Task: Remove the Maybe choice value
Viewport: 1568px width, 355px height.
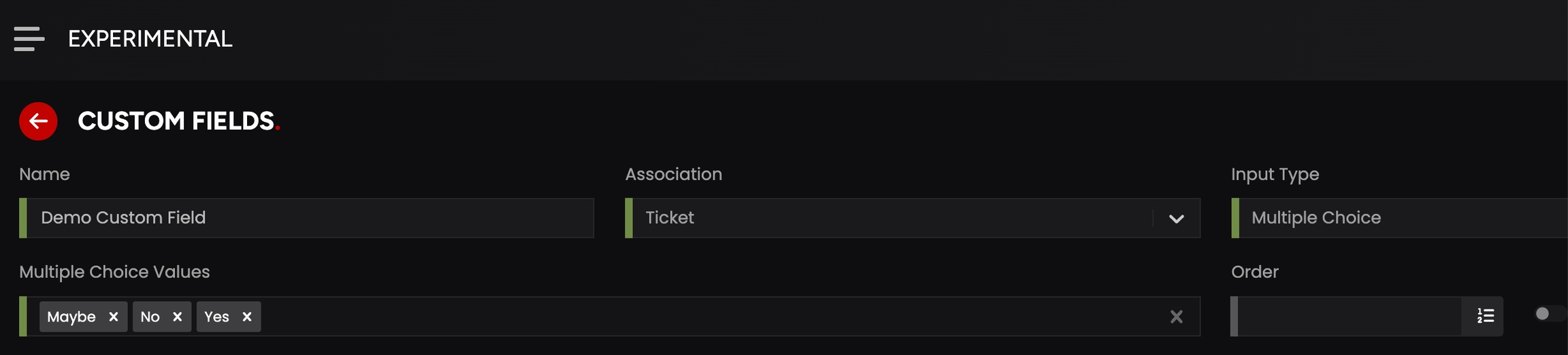Action: (x=114, y=317)
